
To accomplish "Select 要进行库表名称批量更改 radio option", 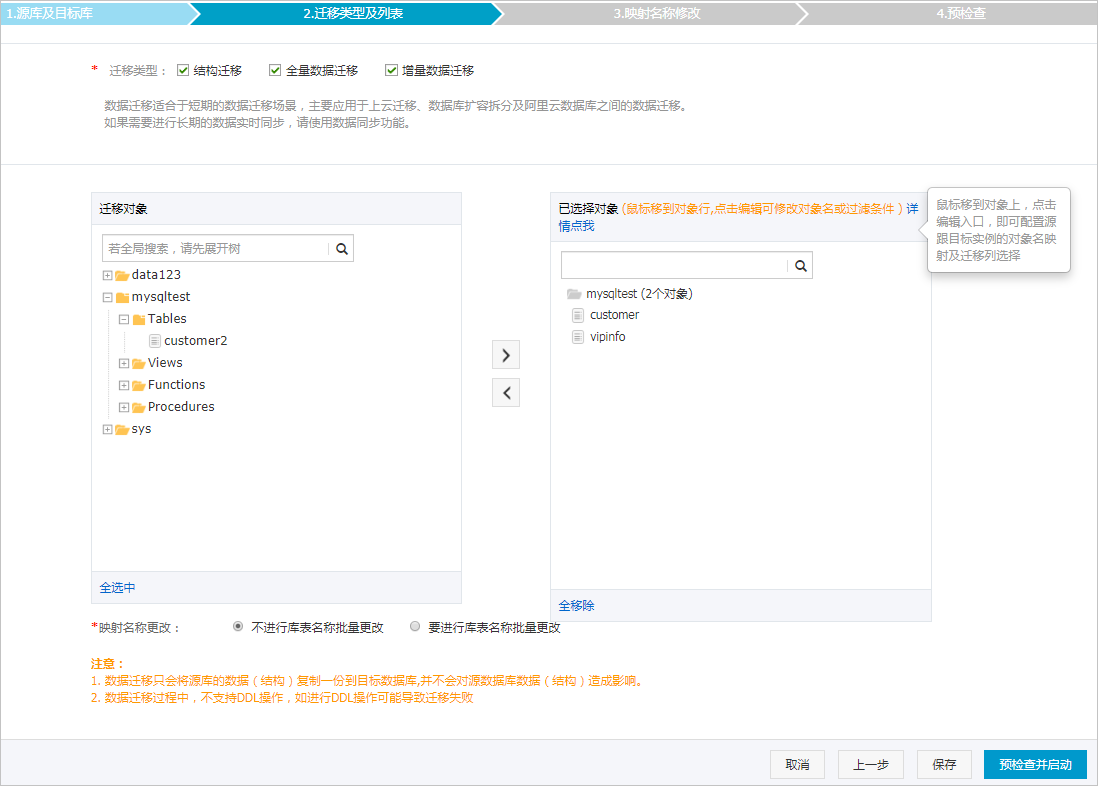I will pos(415,627).
